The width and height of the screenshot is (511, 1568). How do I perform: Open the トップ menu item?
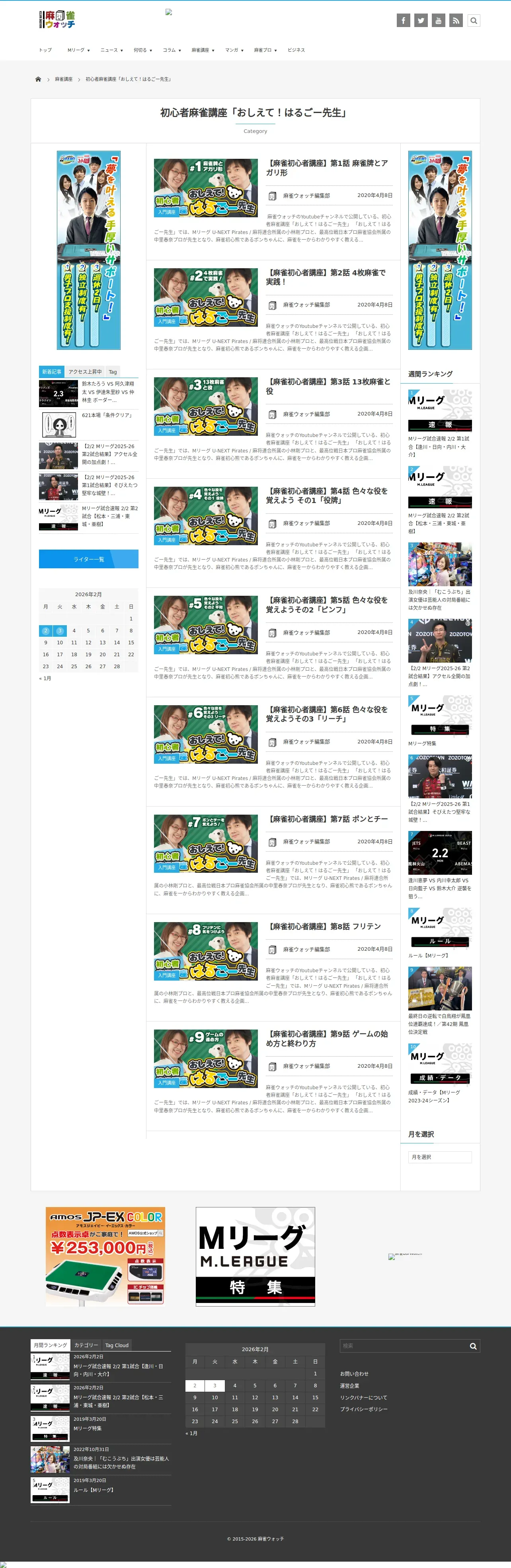[46, 50]
